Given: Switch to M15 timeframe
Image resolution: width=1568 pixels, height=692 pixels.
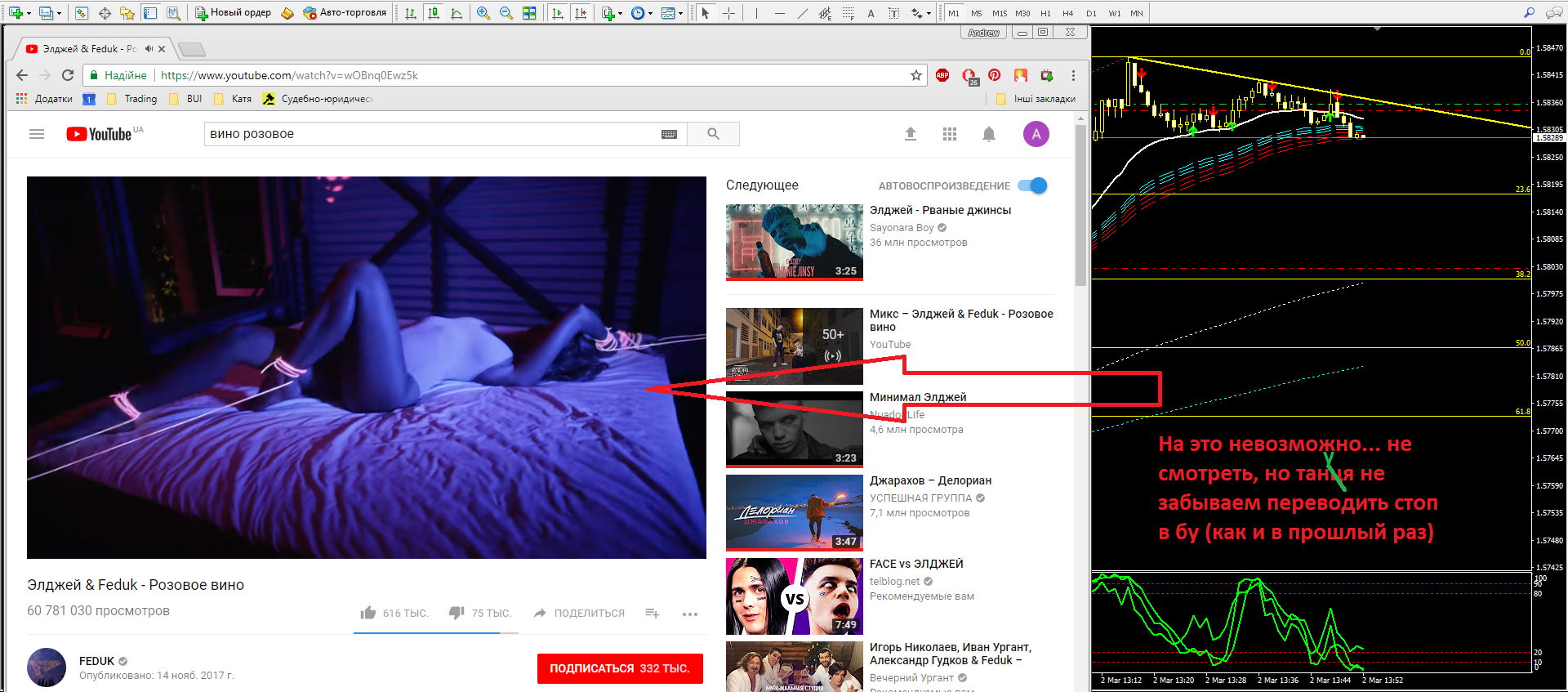Looking at the screenshot, I should coord(1000,13).
